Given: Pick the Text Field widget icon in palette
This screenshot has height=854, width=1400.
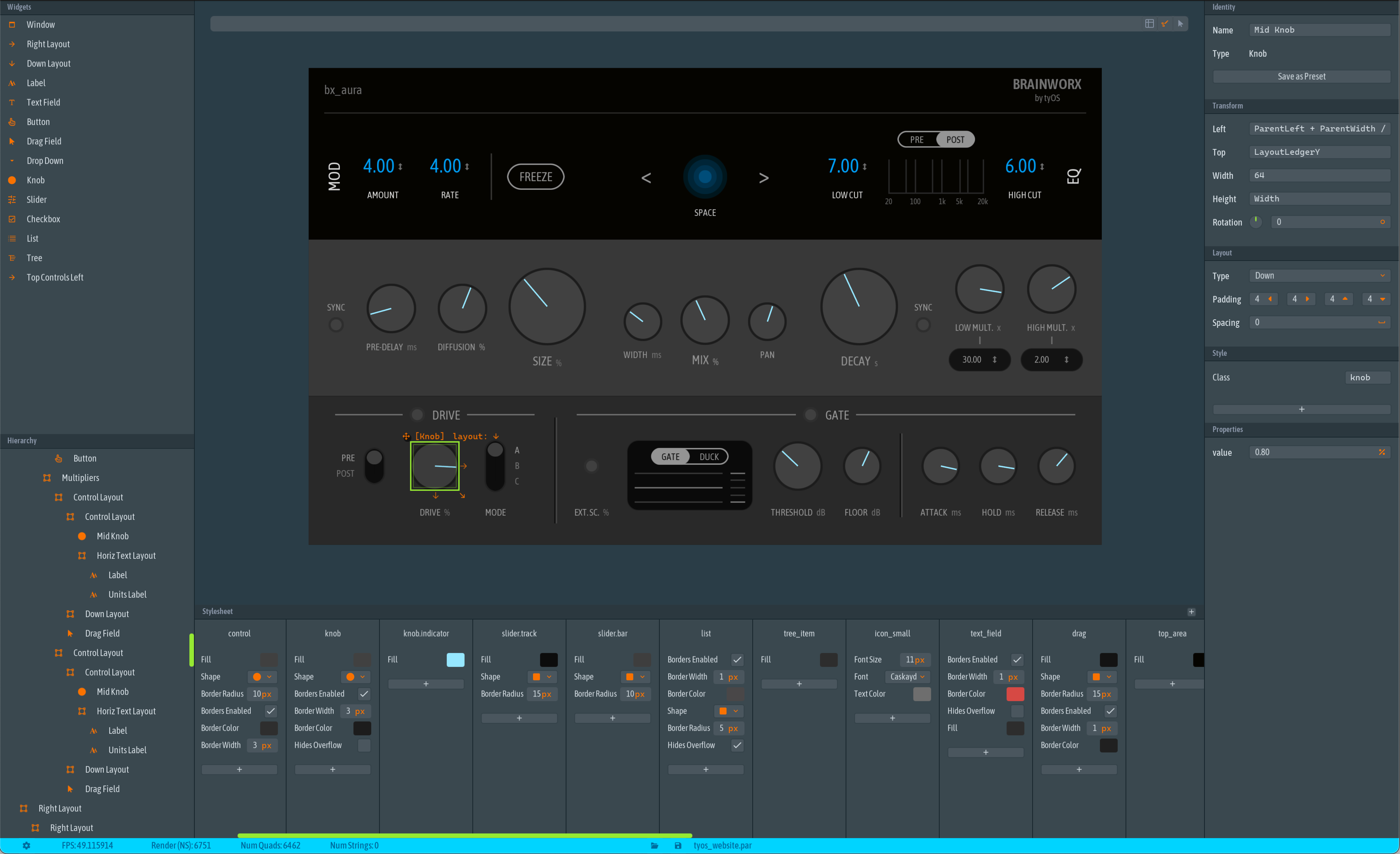Looking at the screenshot, I should 12,102.
